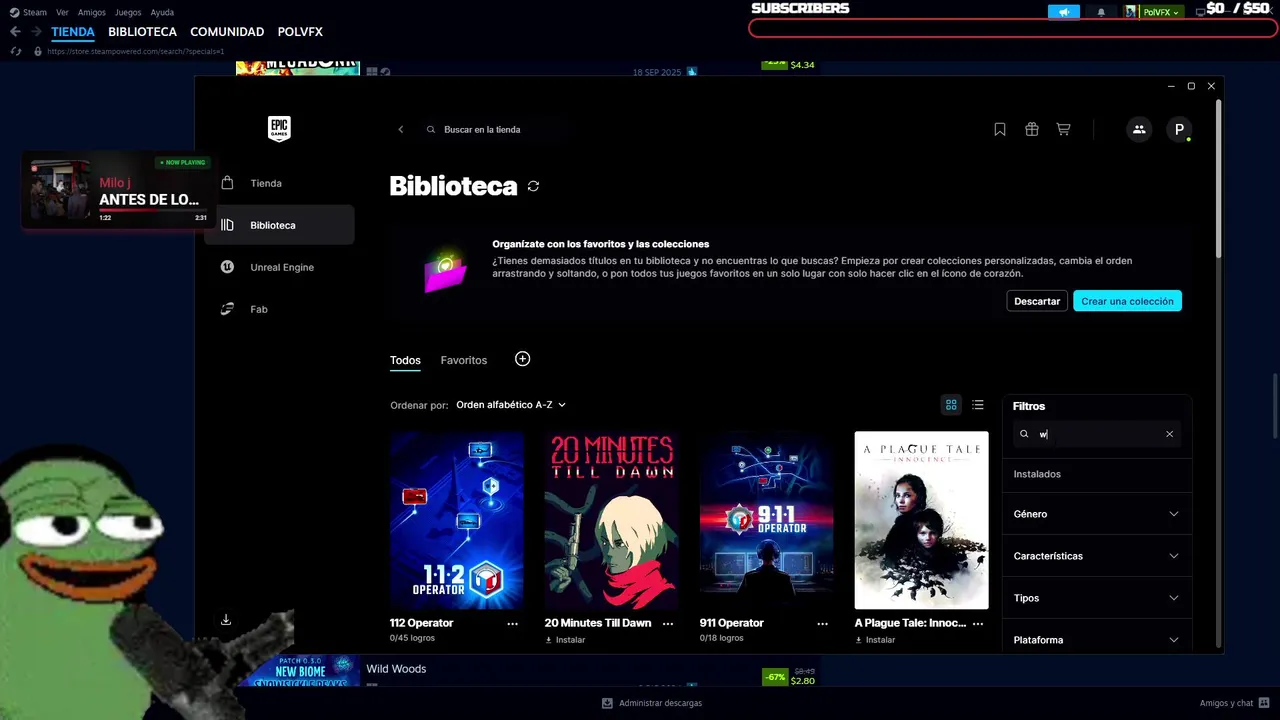Open the 20 Minutes Till Dawn cover
Image resolution: width=1280 pixels, height=720 pixels.
[612, 520]
